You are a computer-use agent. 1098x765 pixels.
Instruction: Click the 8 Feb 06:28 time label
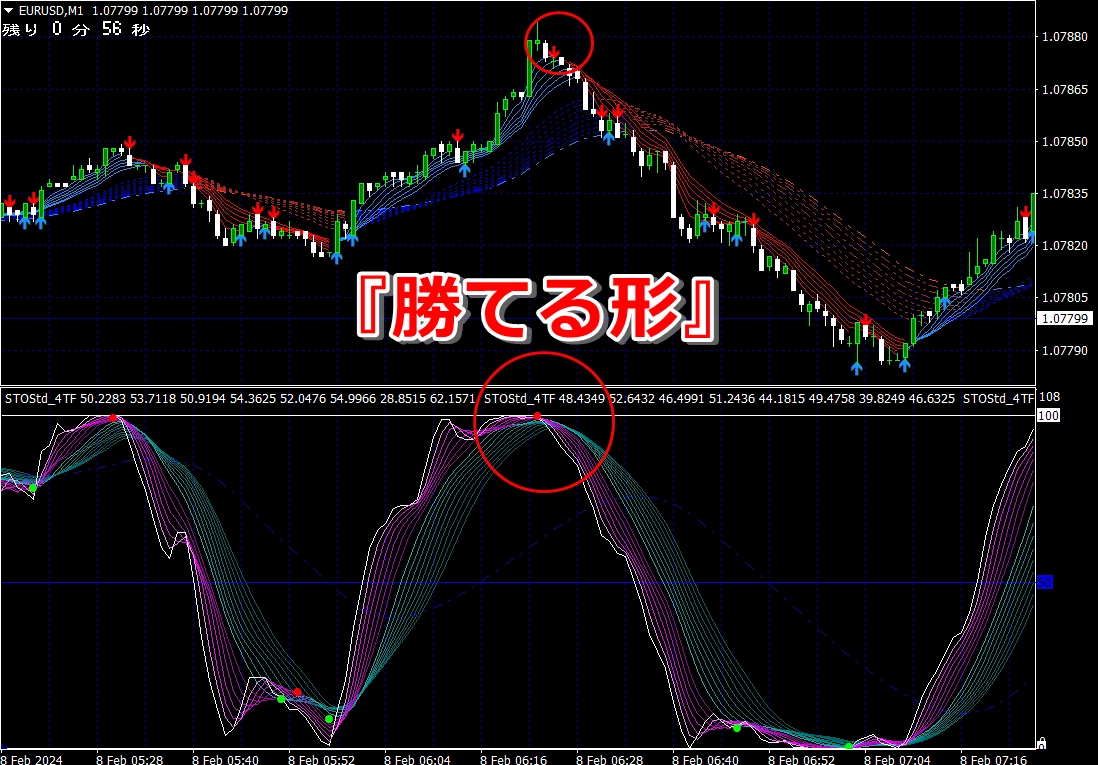[611, 759]
